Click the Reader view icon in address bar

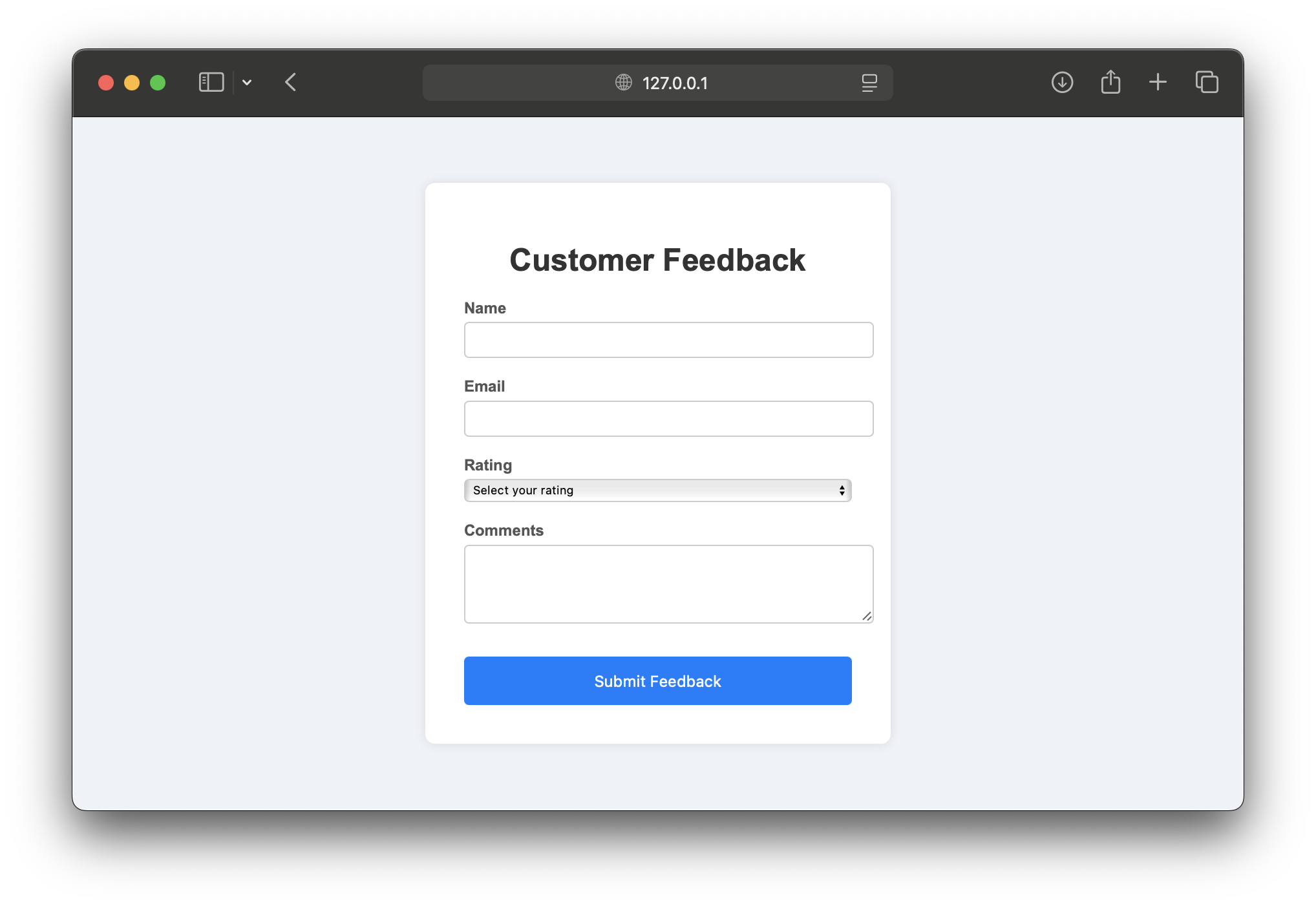click(869, 83)
